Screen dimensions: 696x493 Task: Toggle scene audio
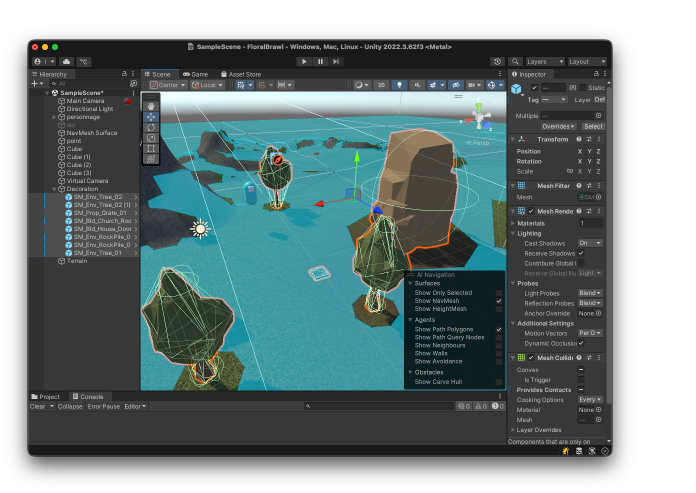[x=417, y=85]
